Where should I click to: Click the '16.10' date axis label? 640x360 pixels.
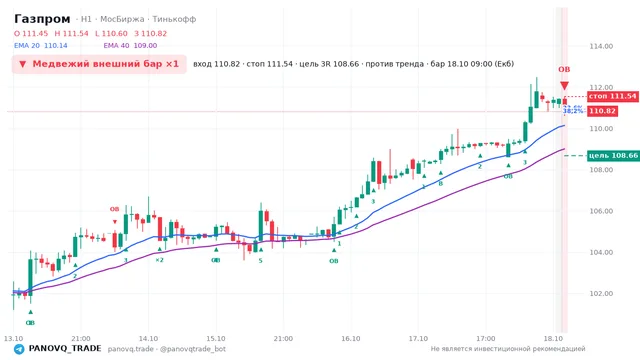(x=351, y=338)
